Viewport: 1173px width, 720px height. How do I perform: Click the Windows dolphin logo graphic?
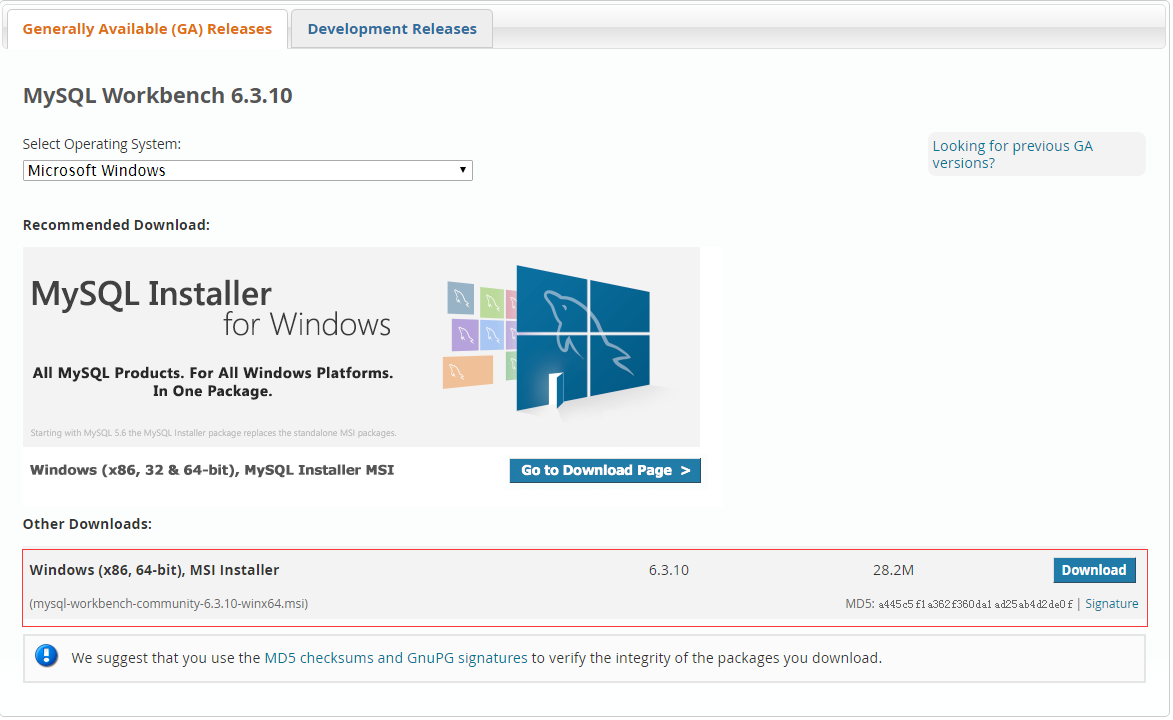[583, 338]
